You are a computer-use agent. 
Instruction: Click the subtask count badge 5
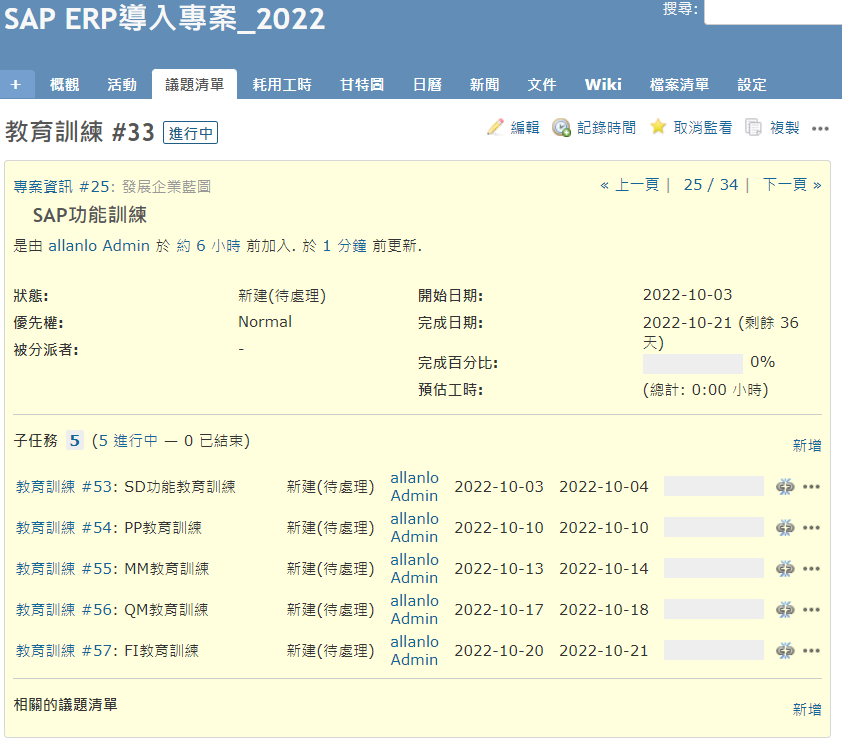pyautogui.click(x=75, y=441)
